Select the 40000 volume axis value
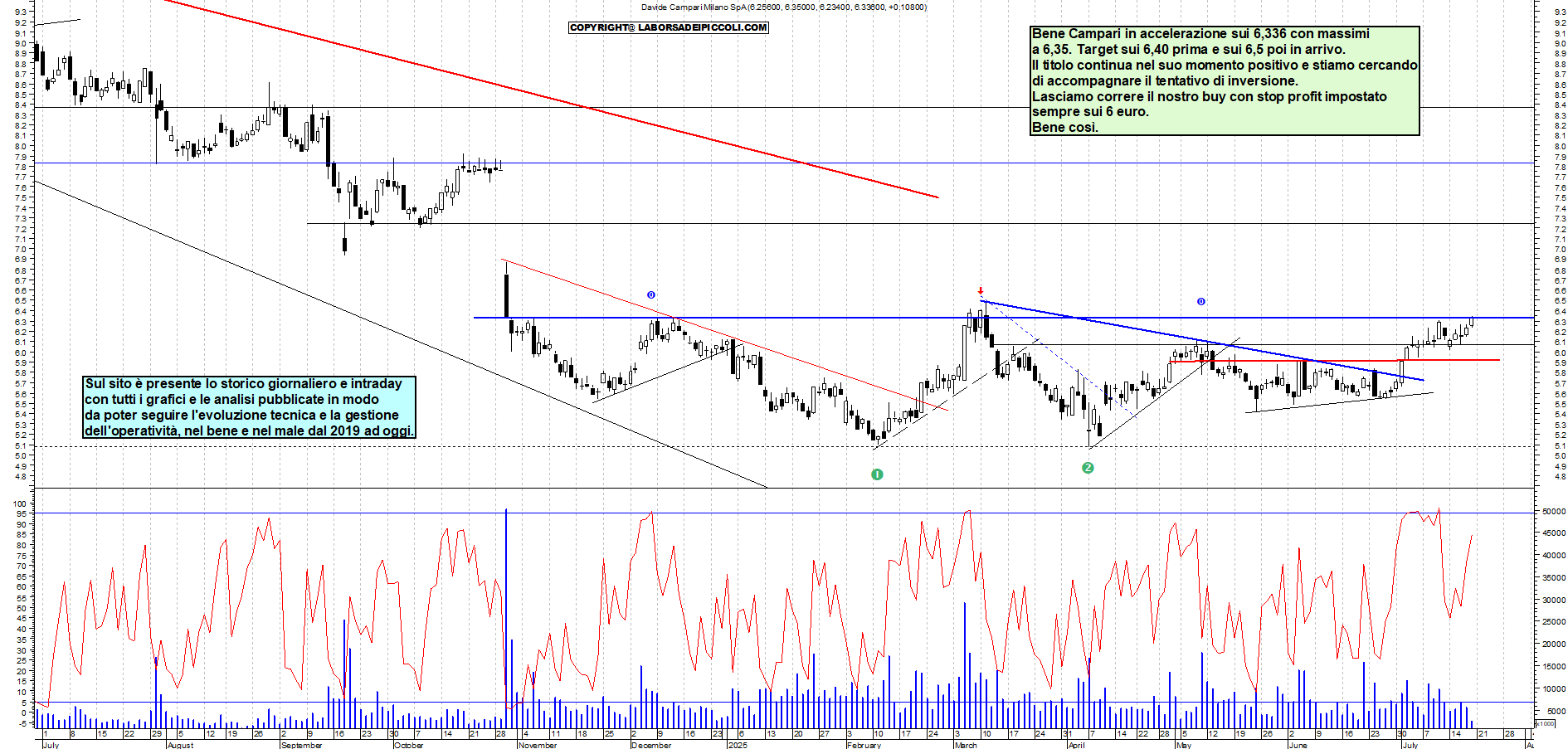 (x=1554, y=555)
